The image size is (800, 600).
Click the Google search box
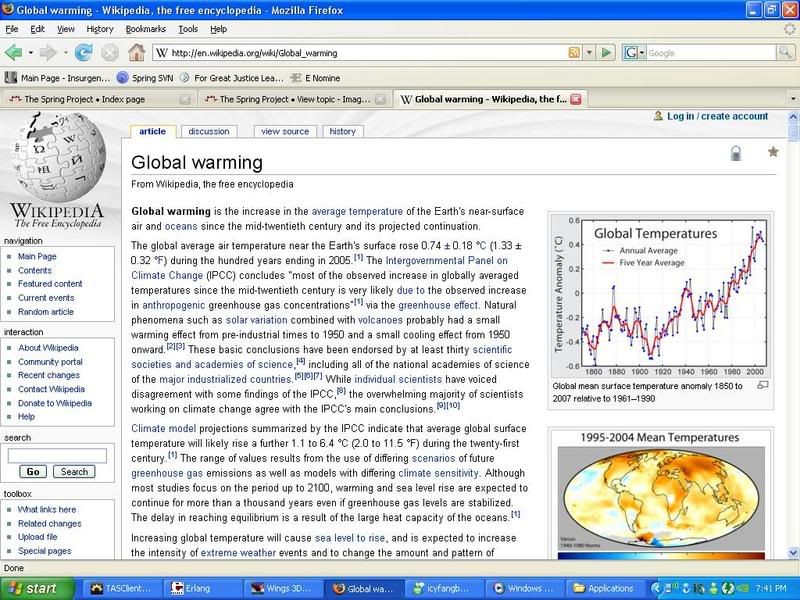[711, 53]
